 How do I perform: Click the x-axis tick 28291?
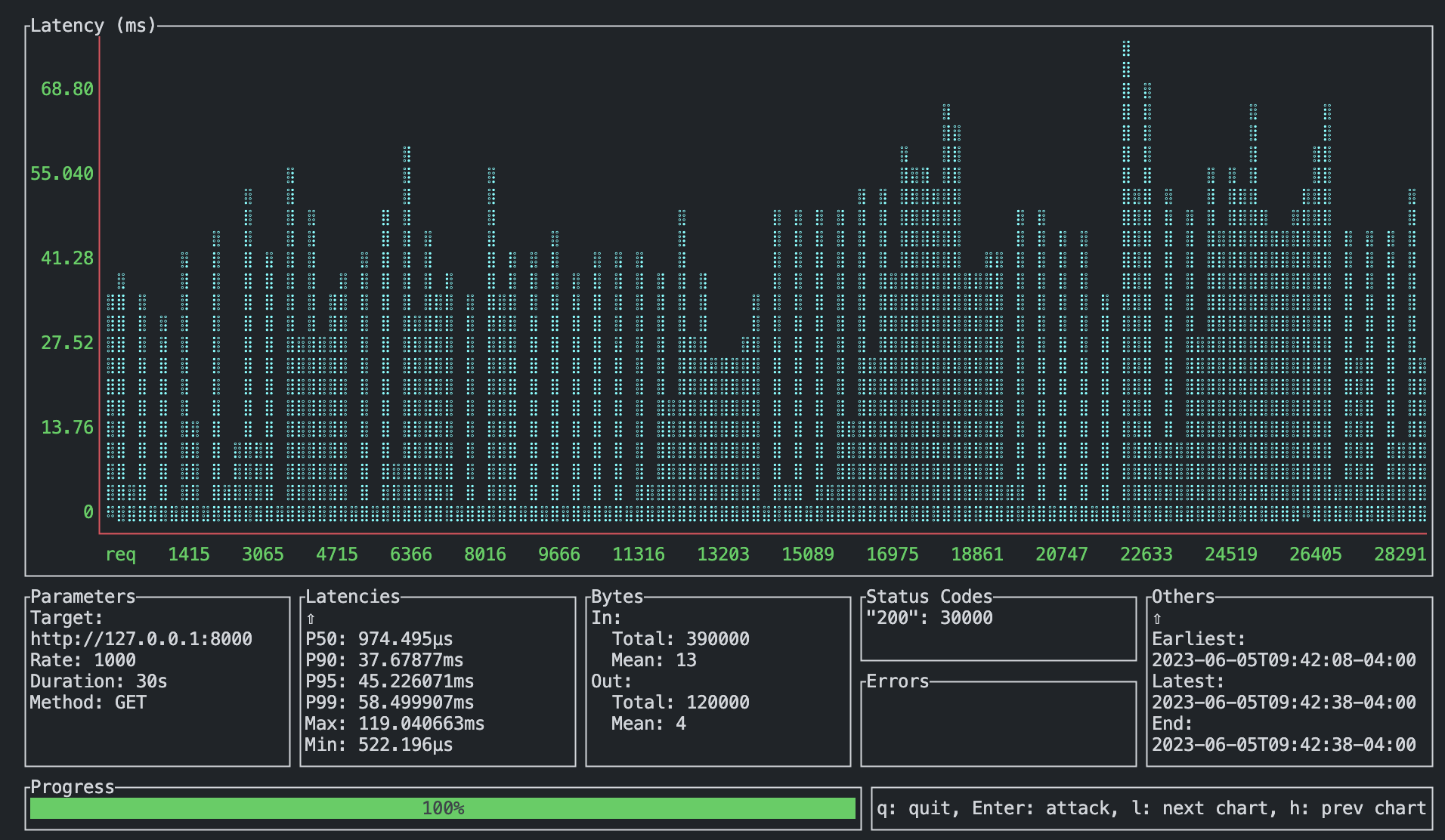tap(1400, 554)
